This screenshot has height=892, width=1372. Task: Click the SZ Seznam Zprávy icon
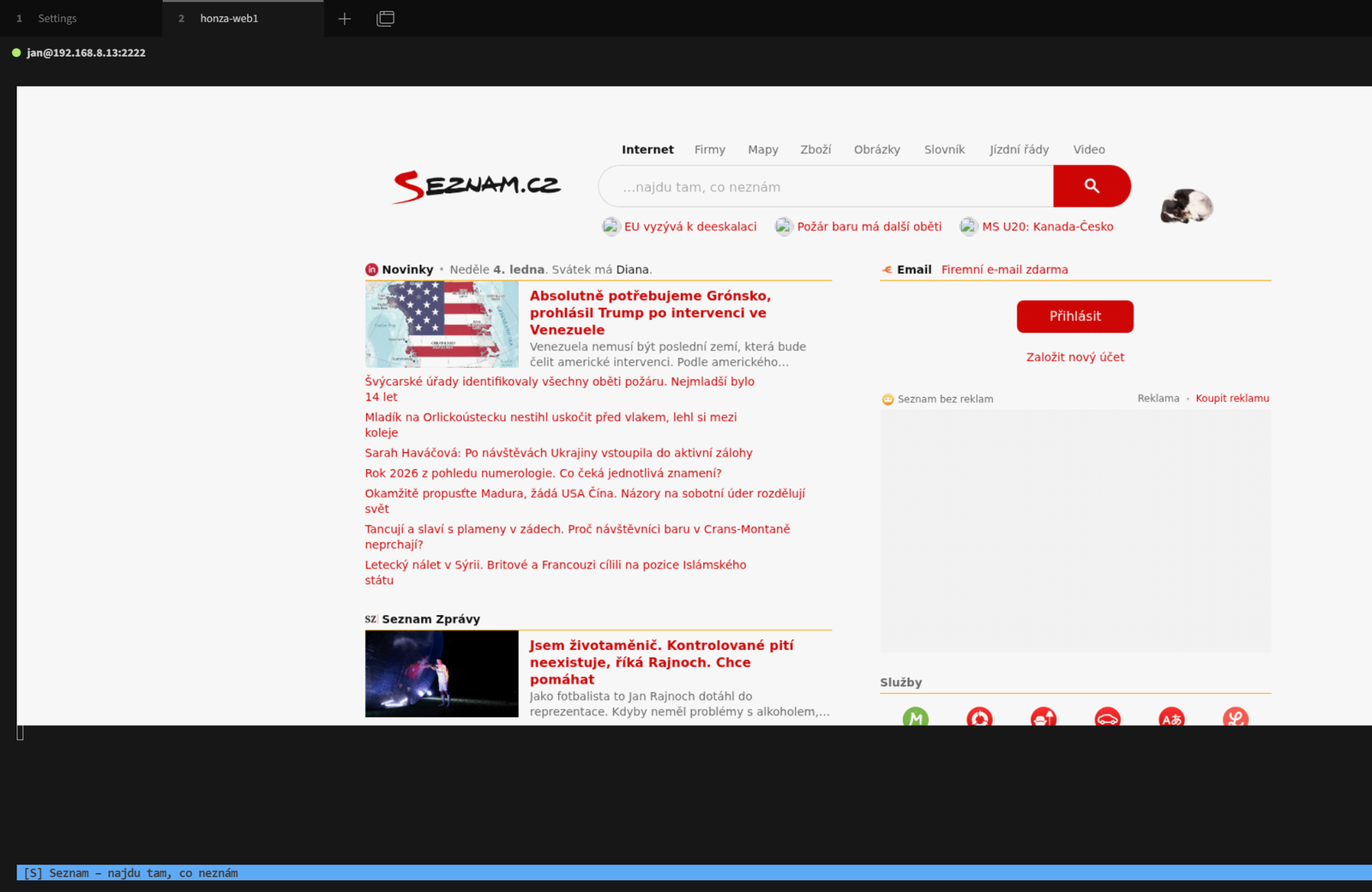point(370,619)
